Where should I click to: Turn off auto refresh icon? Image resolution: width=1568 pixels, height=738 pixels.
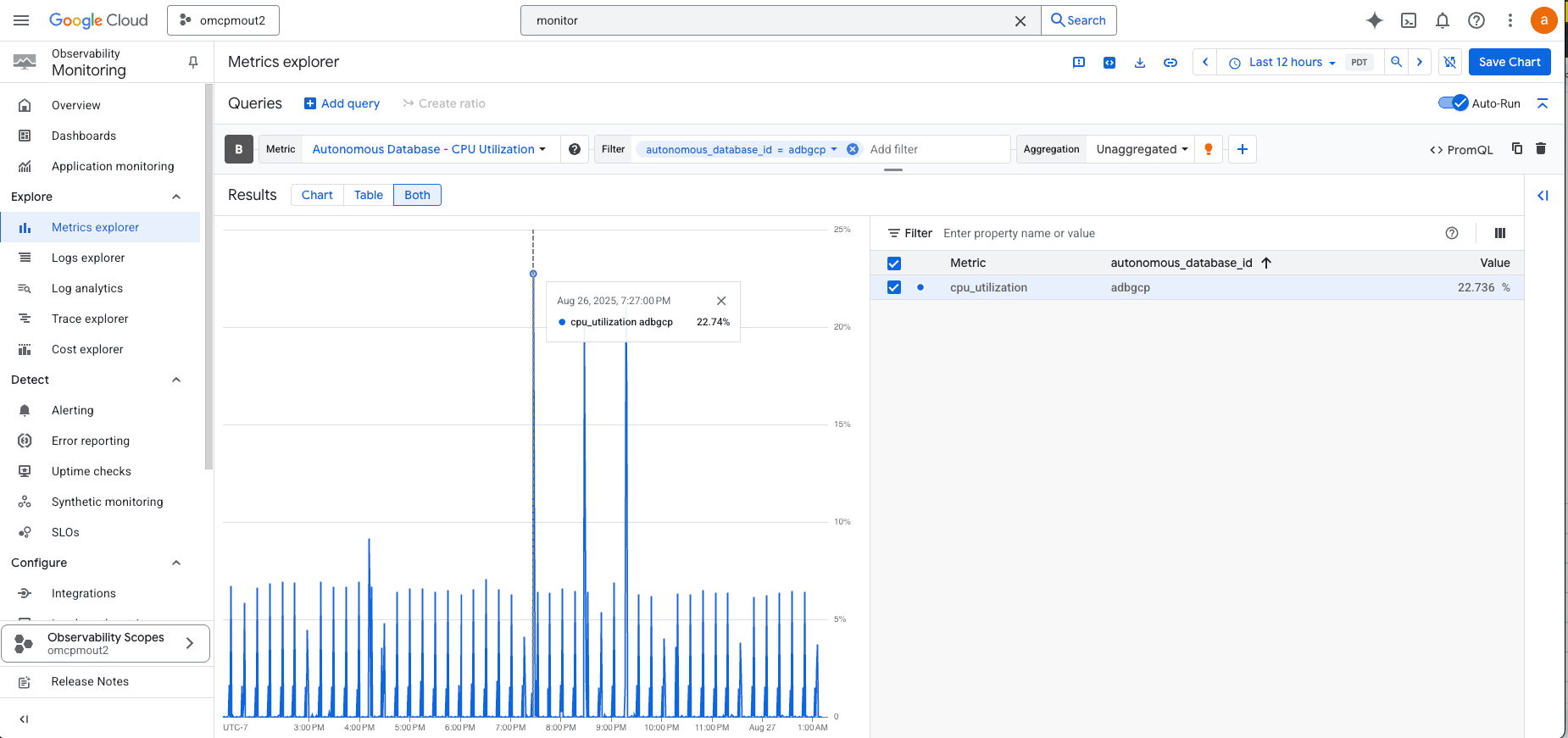pos(1450,62)
